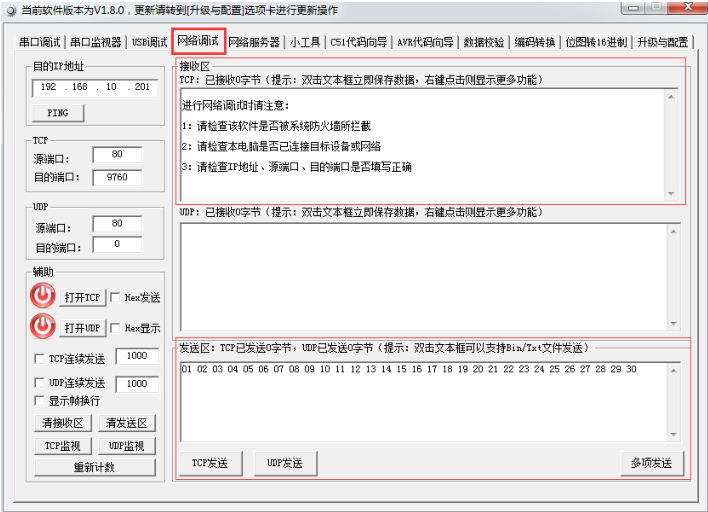Click the TCP receive box scroll-down arrow
708x512 pixels.
click(671, 194)
